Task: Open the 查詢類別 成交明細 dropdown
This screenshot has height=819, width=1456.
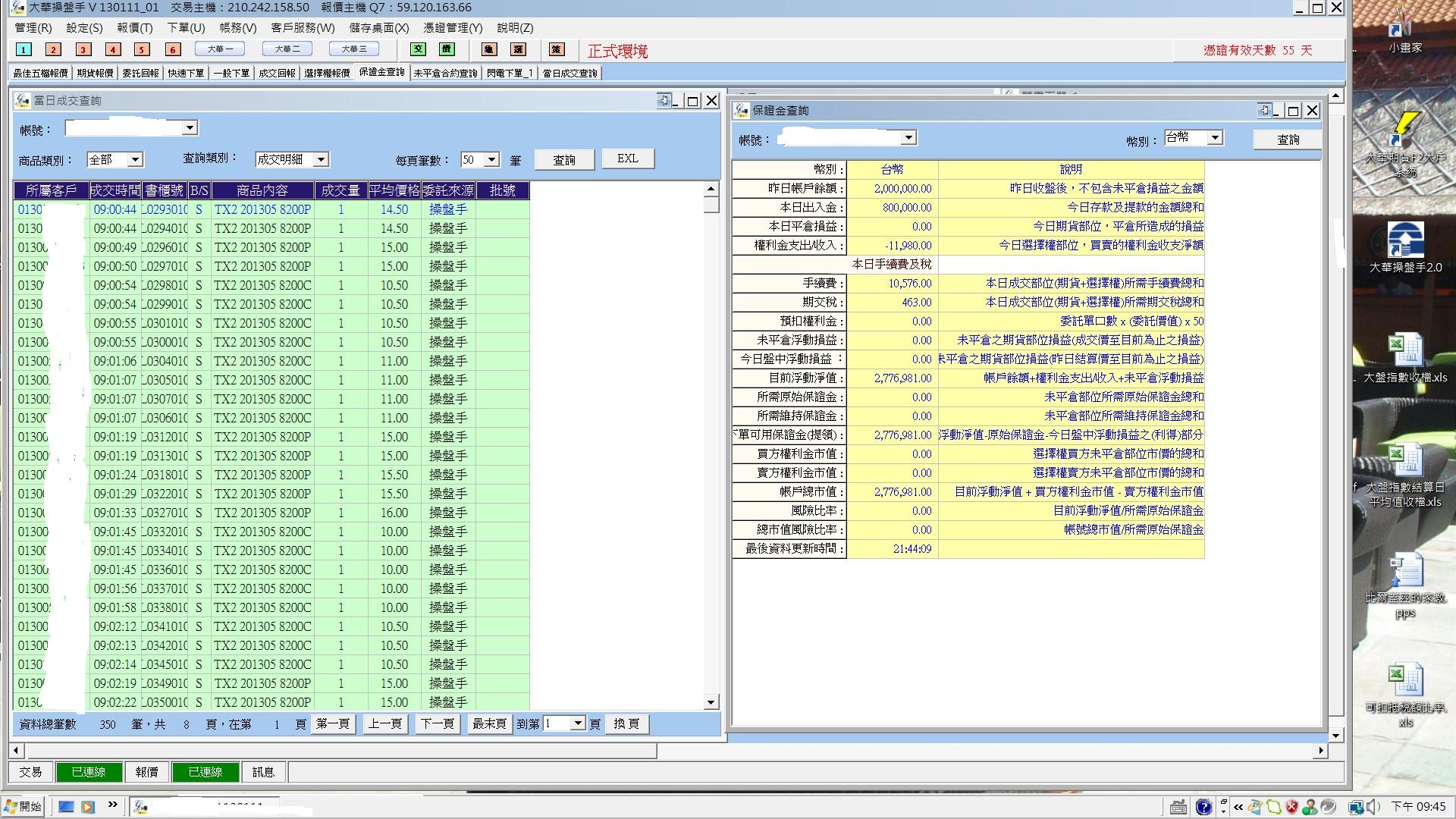Action: [321, 160]
